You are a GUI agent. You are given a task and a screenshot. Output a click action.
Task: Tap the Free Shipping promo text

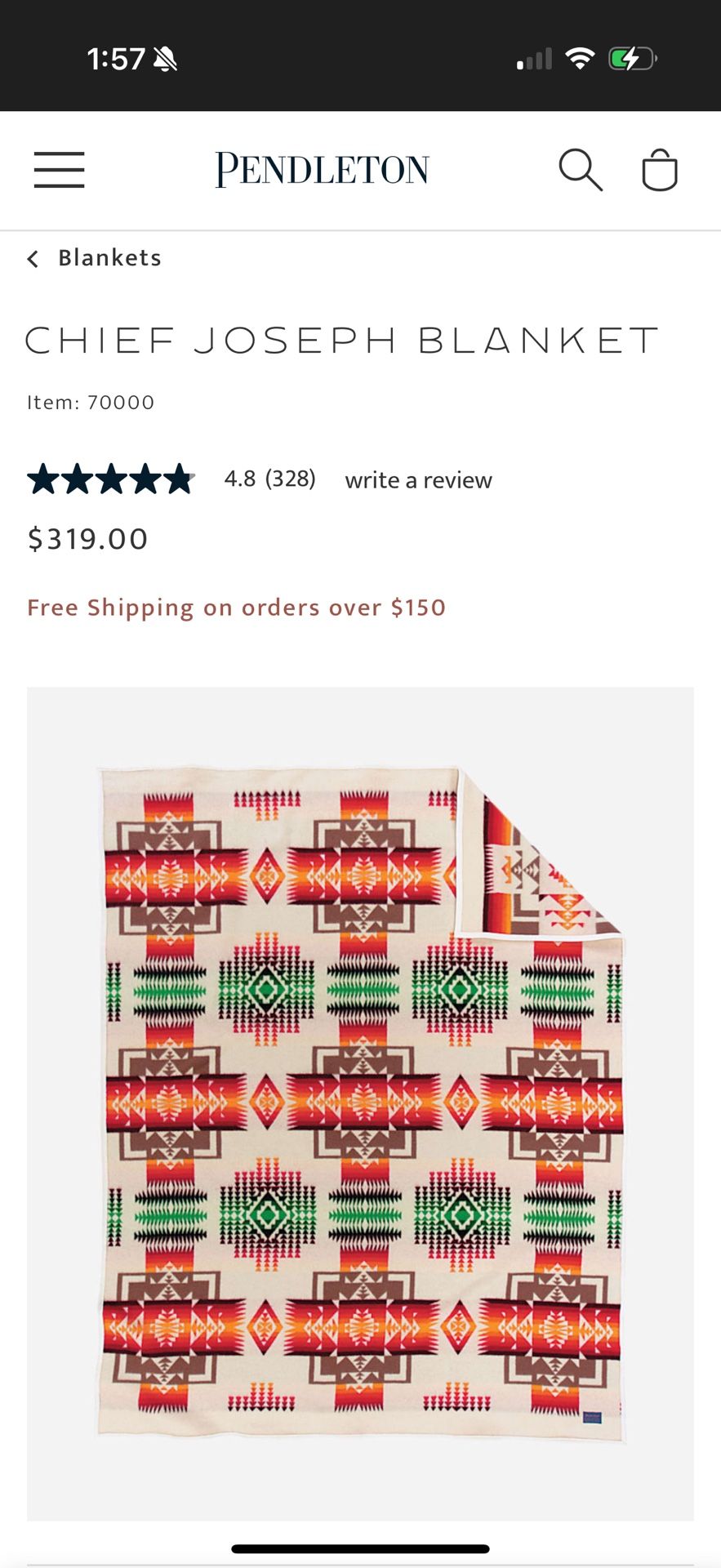click(236, 608)
